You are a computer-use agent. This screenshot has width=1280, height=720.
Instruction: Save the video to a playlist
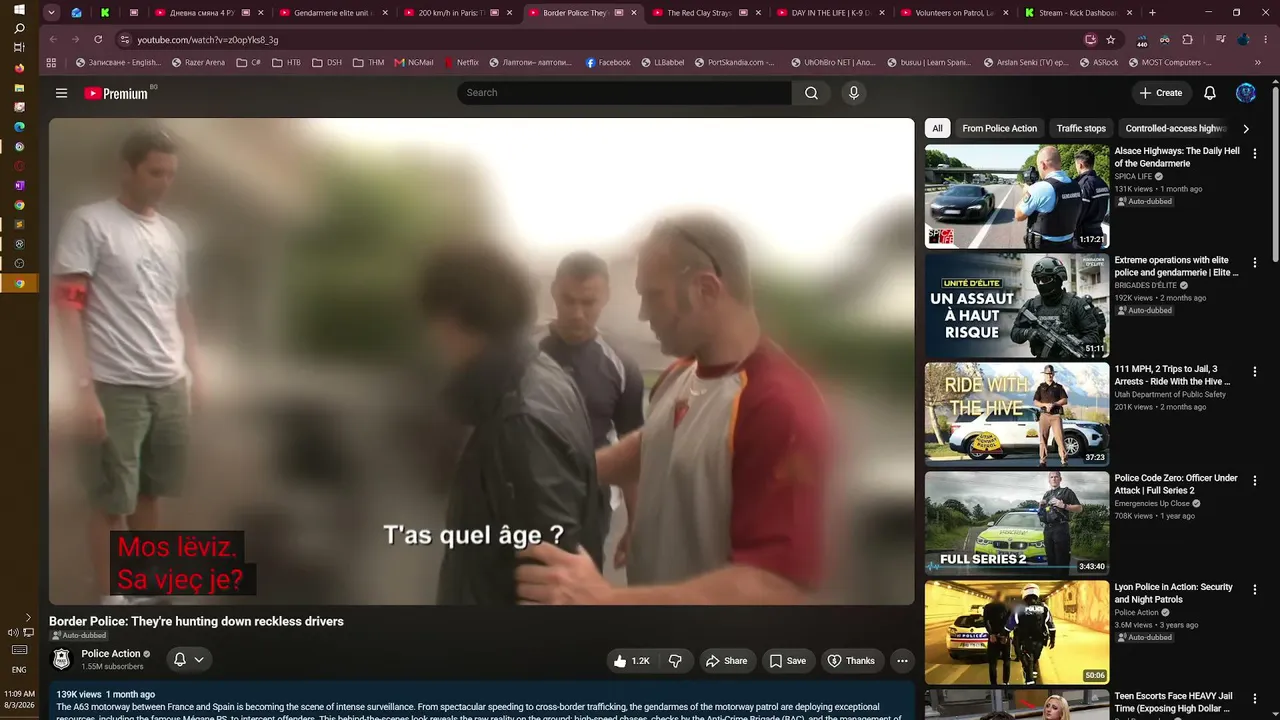(787, 661)
